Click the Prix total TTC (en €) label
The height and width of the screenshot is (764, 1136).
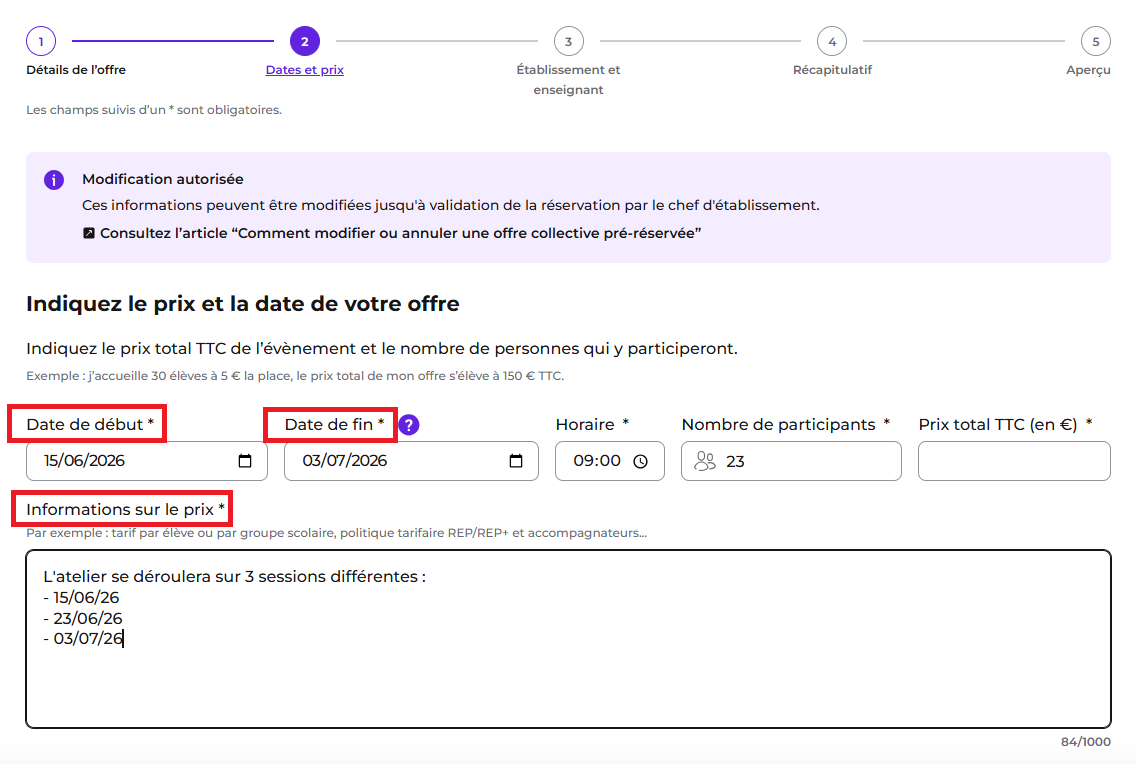pos(1005,424)
